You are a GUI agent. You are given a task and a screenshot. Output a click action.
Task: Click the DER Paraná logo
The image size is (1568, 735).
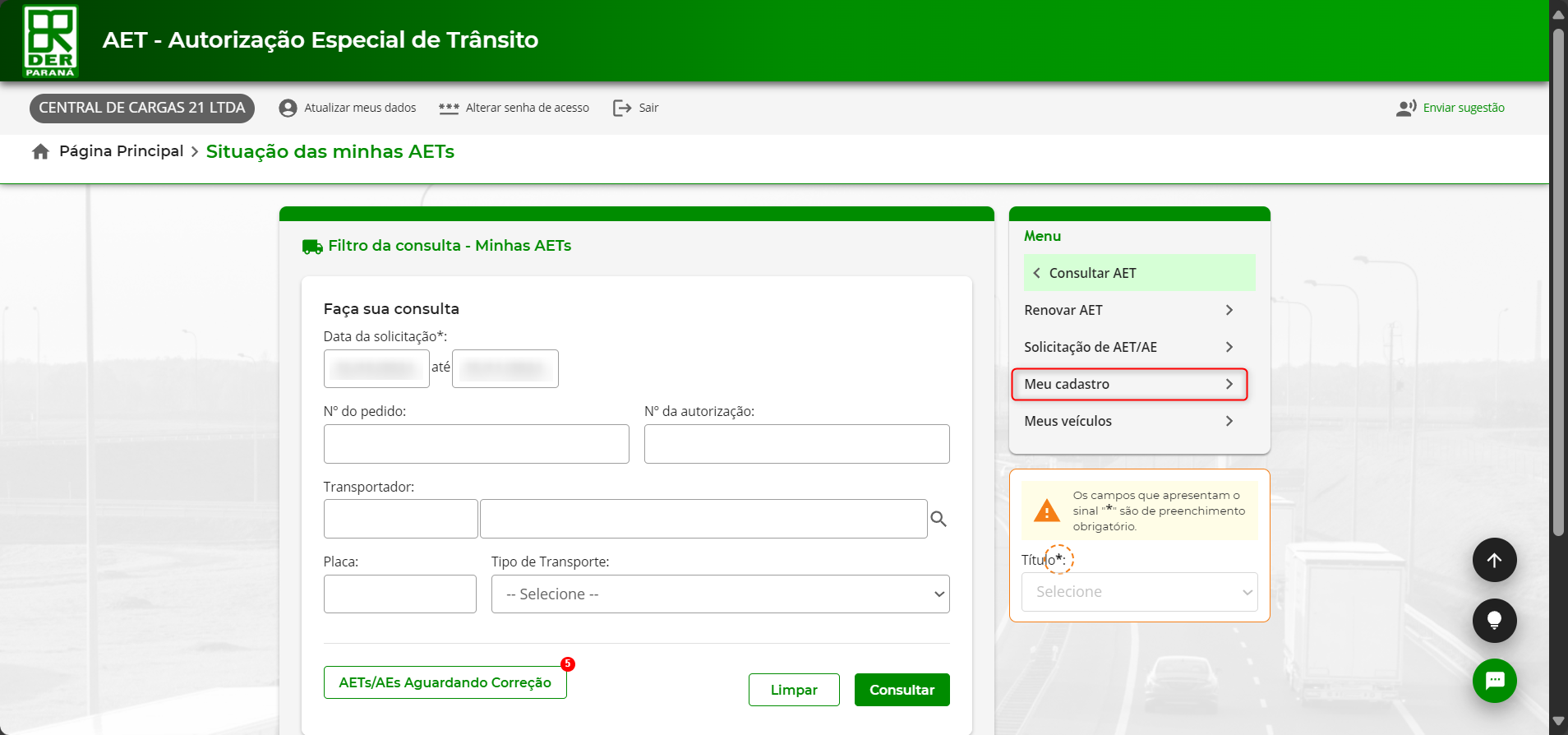click(50, 40)
